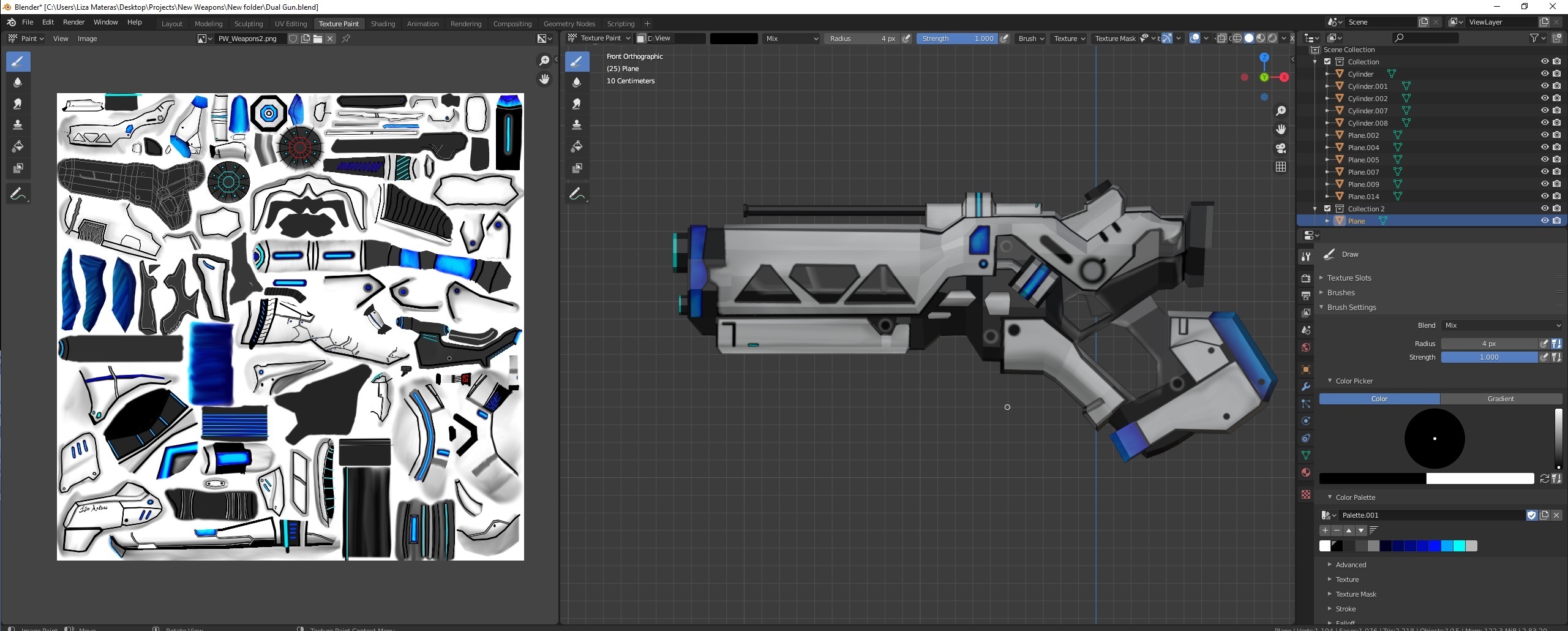Open the Blend mode dropdown in Brush Settings
1568x631 pixels.
tap(1502, 325)
